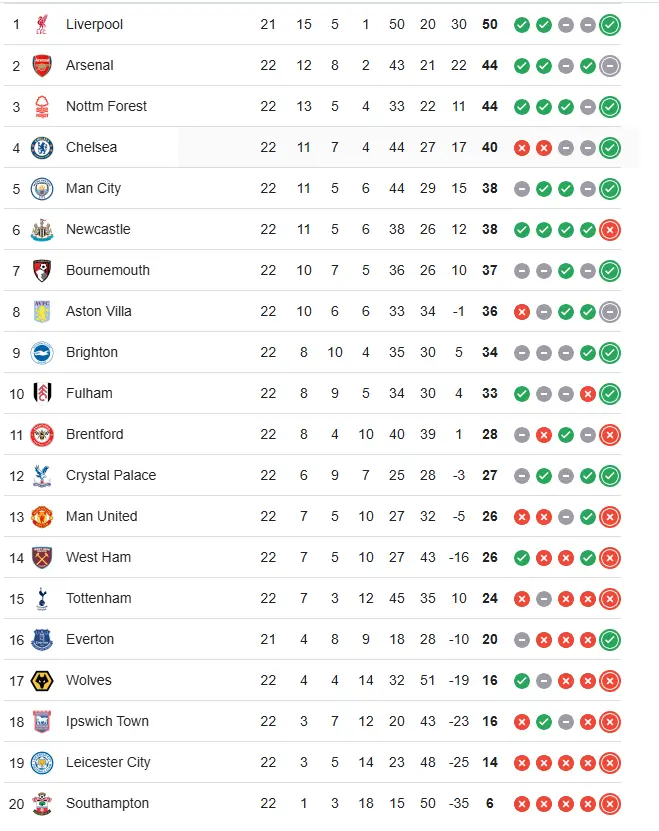
Task: Select the Southampton club badge
Action: [x=42, y=803]
